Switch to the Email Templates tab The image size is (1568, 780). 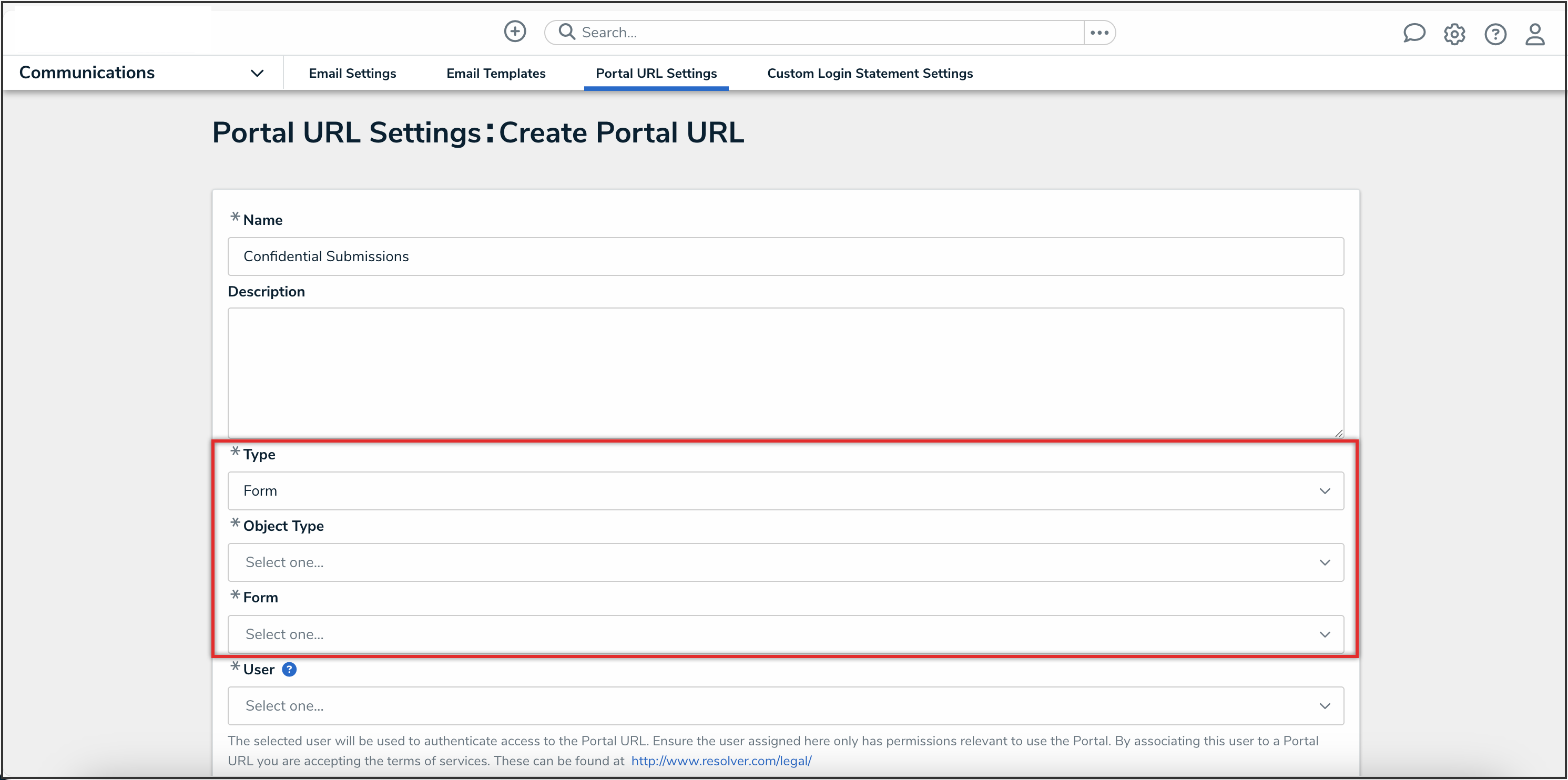(x=495, y=73)
